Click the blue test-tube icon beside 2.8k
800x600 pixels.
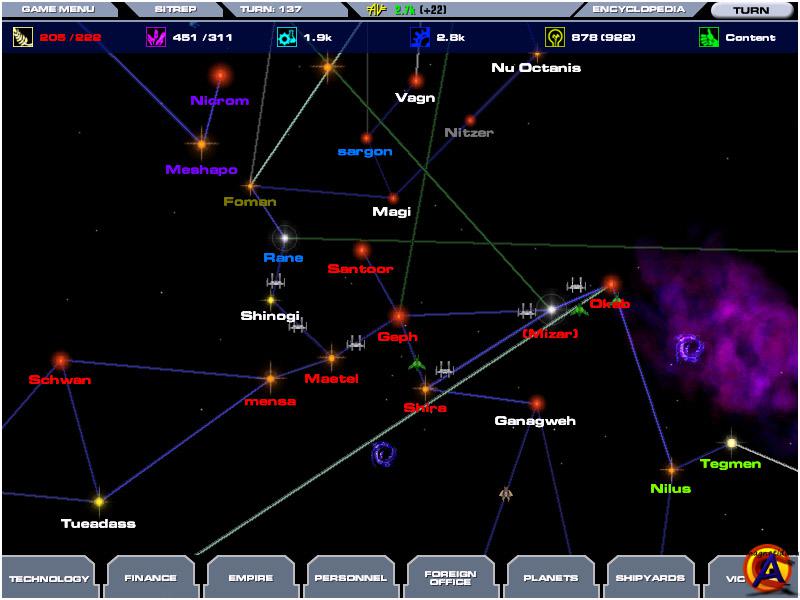(x=419, y=38)
